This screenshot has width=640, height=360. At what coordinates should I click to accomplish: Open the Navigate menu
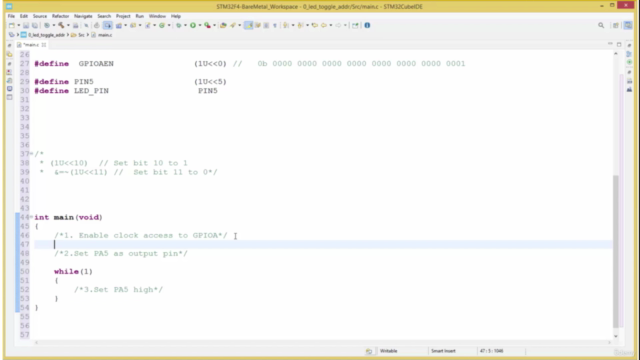[x=83, y=16]
